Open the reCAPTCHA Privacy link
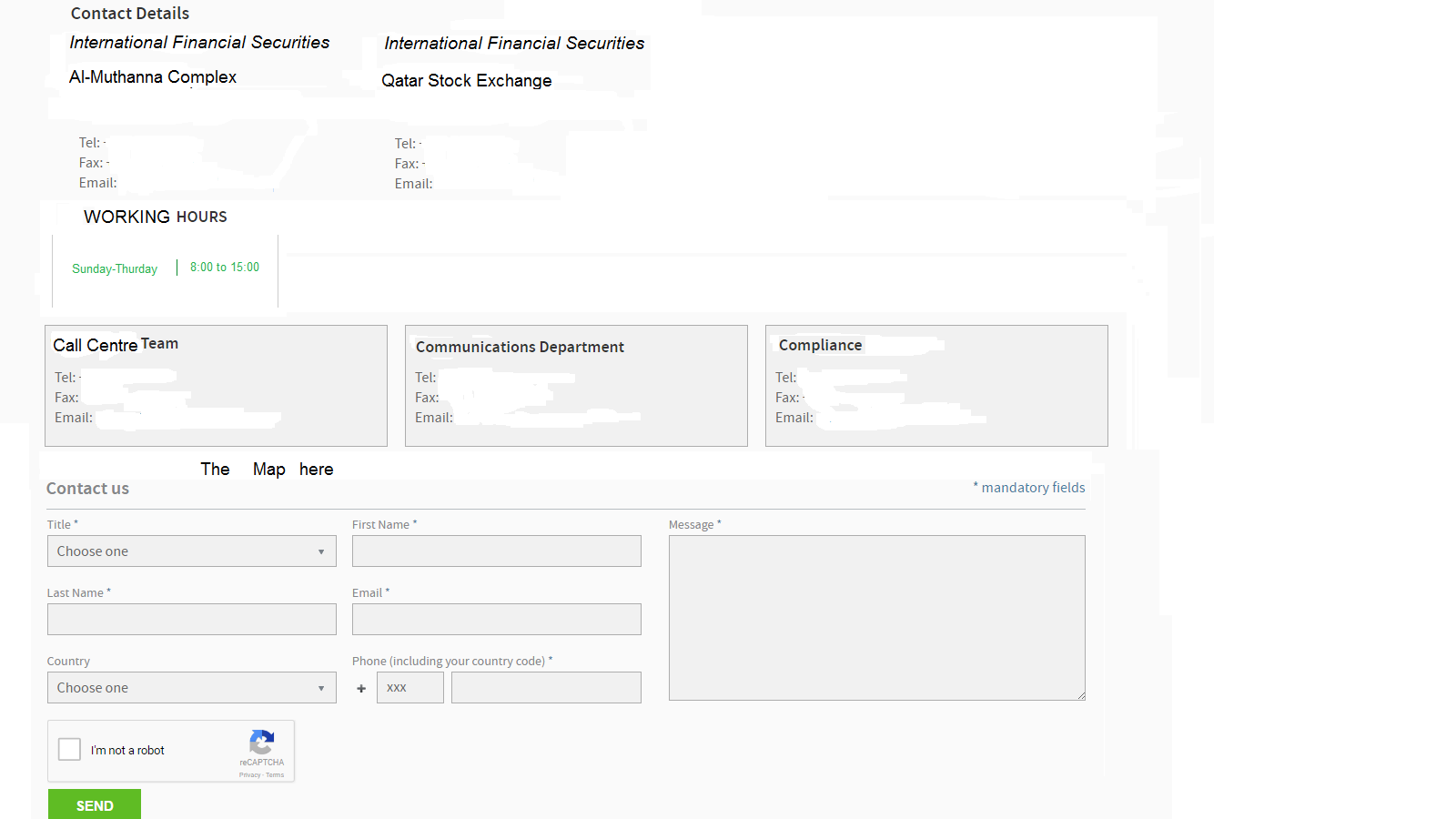The height and width of the screenshot is (819, 1456). [249, 775]
